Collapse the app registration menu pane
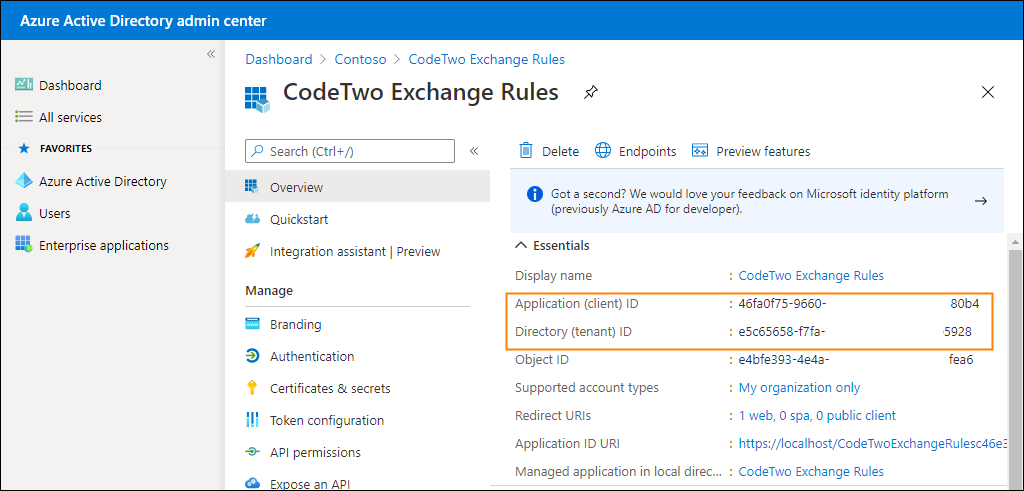1024x491 pixels. pyautogui.click(x=474, y=151)
